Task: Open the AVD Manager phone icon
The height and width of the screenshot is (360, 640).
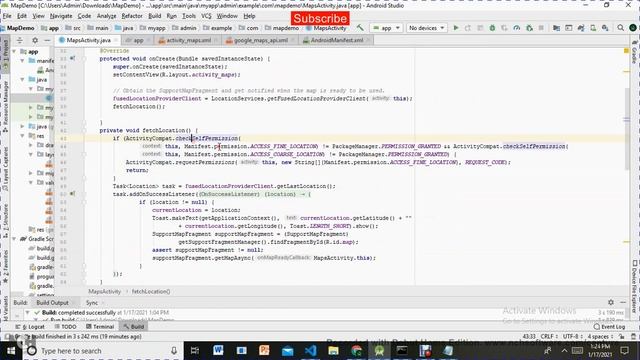Action: click(593, 28)
